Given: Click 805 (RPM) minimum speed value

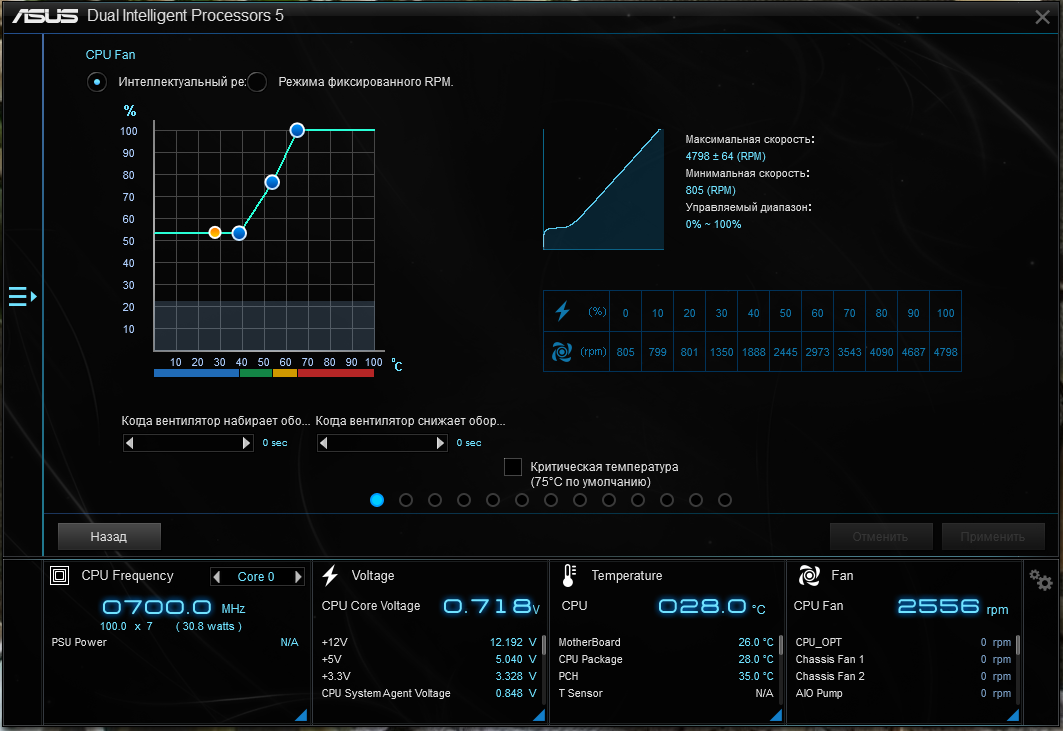Looking at the screenshot, I should [x=710, y=190].
